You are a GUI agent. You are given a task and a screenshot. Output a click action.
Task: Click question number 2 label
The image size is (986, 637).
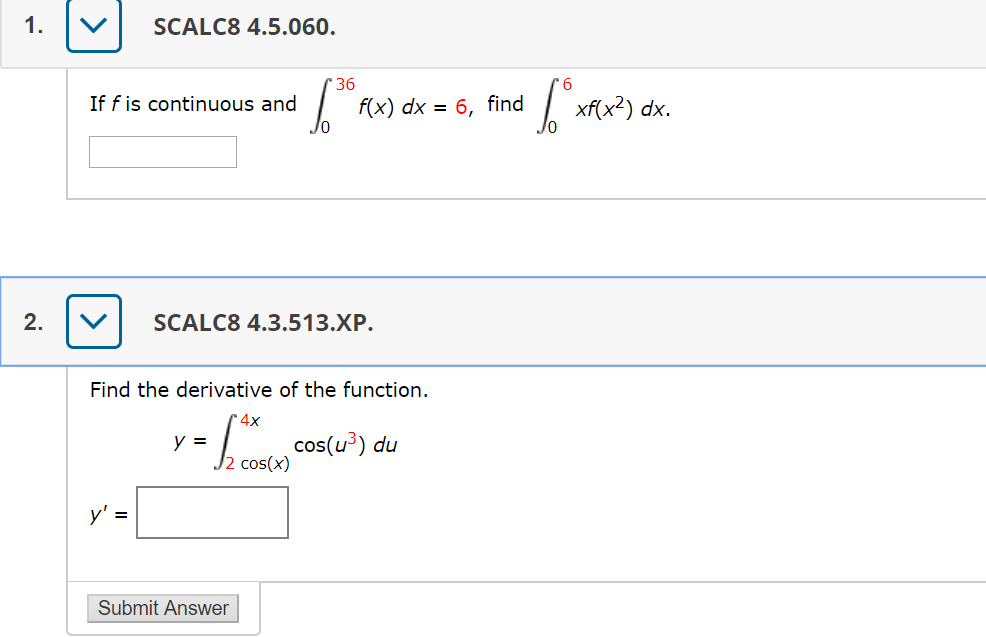point(32,321)
